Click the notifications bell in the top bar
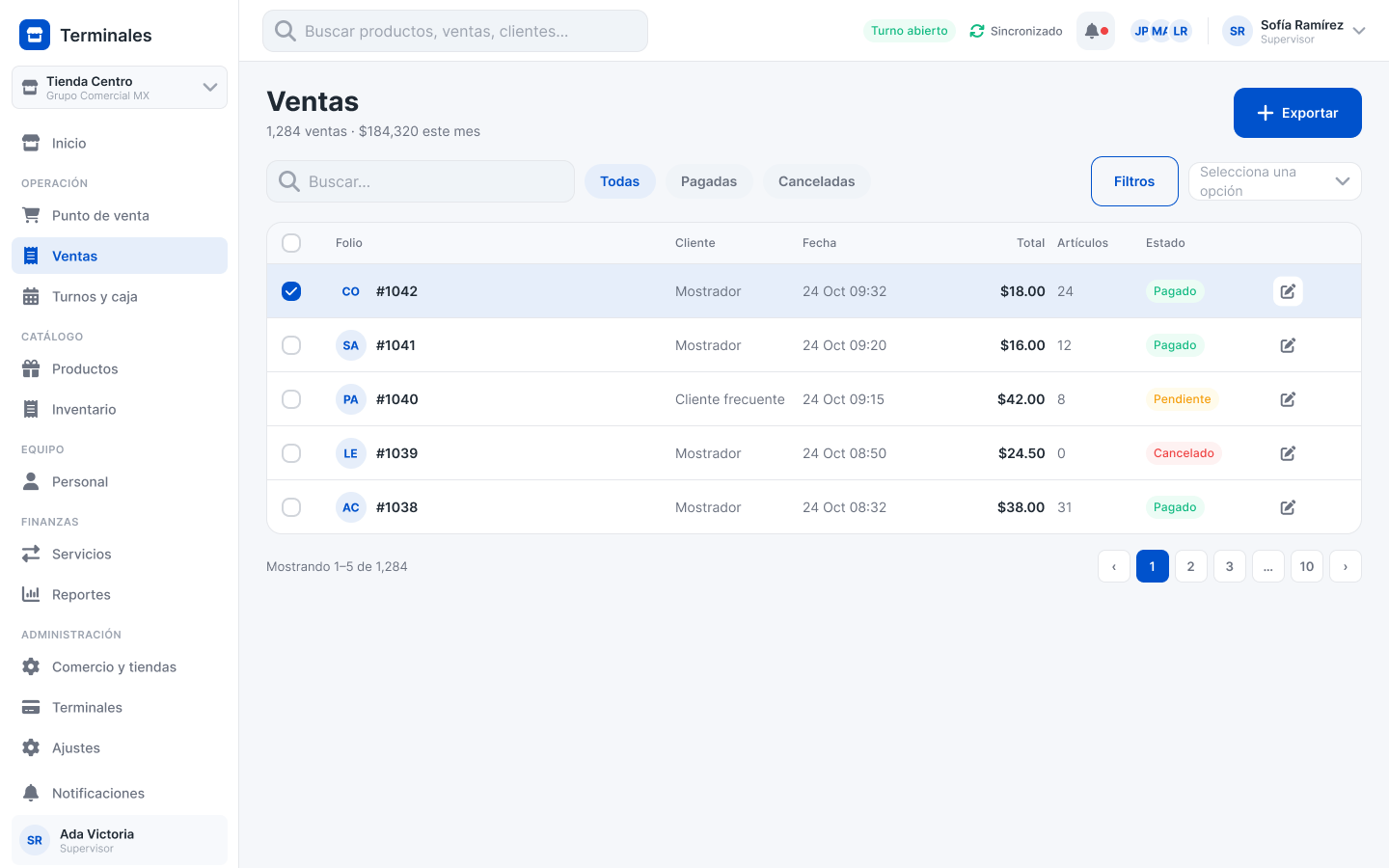 [x=1095, y=31]
